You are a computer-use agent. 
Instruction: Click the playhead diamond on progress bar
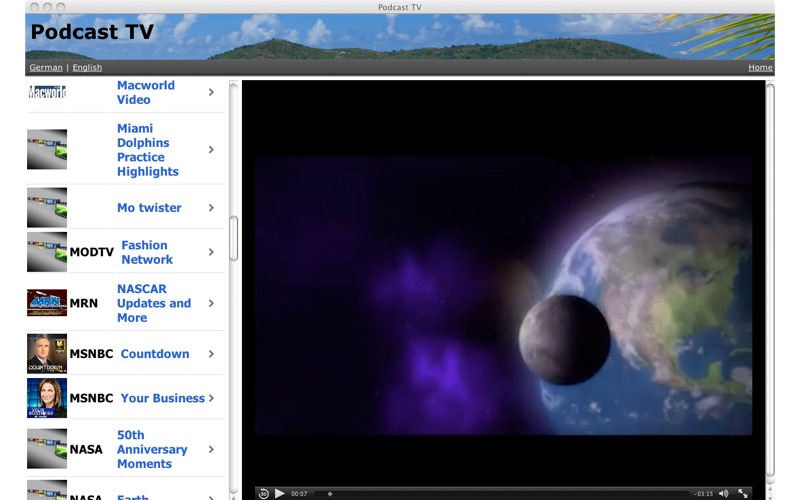coord(330,494)
